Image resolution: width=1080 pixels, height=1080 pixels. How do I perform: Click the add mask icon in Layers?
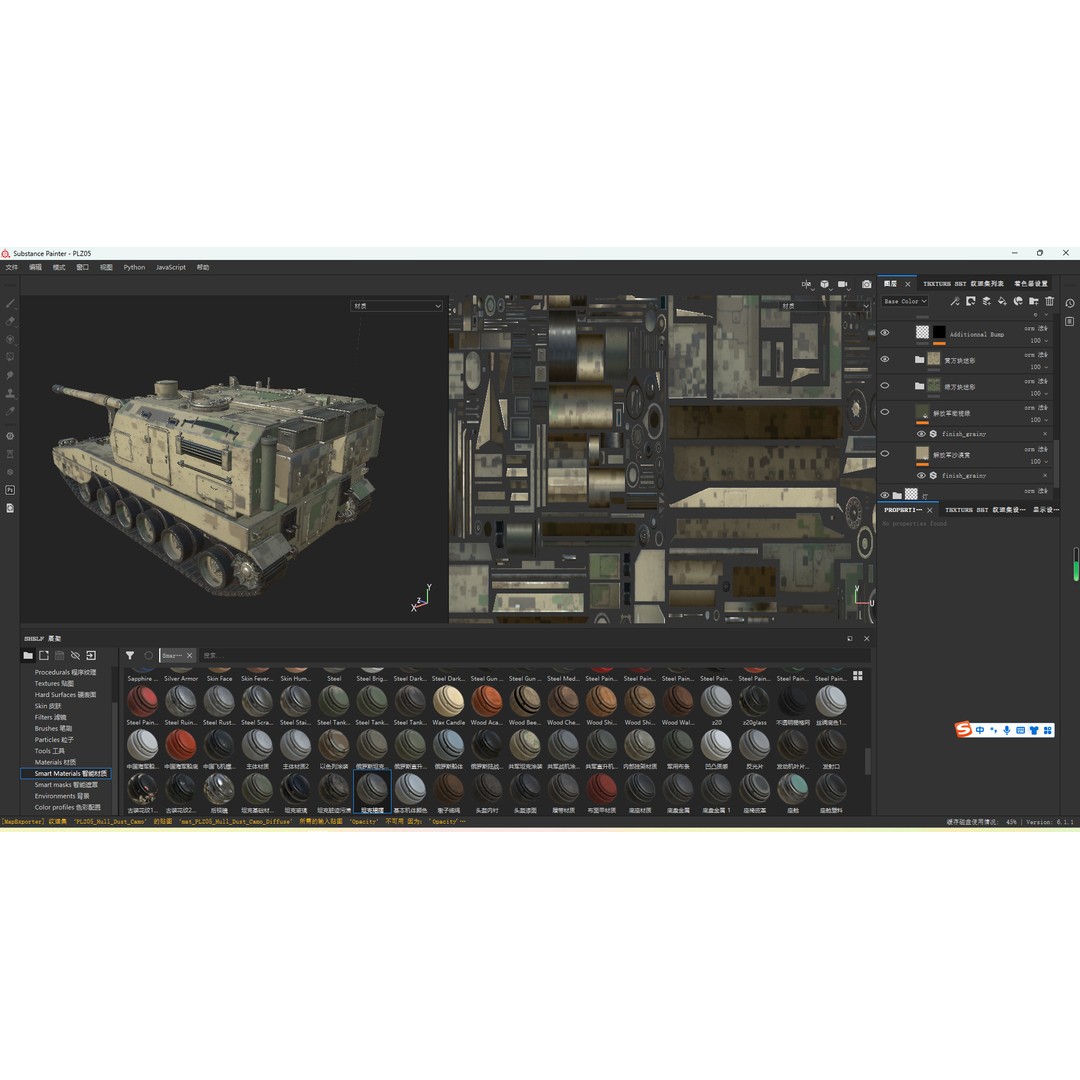click(970, 301)
